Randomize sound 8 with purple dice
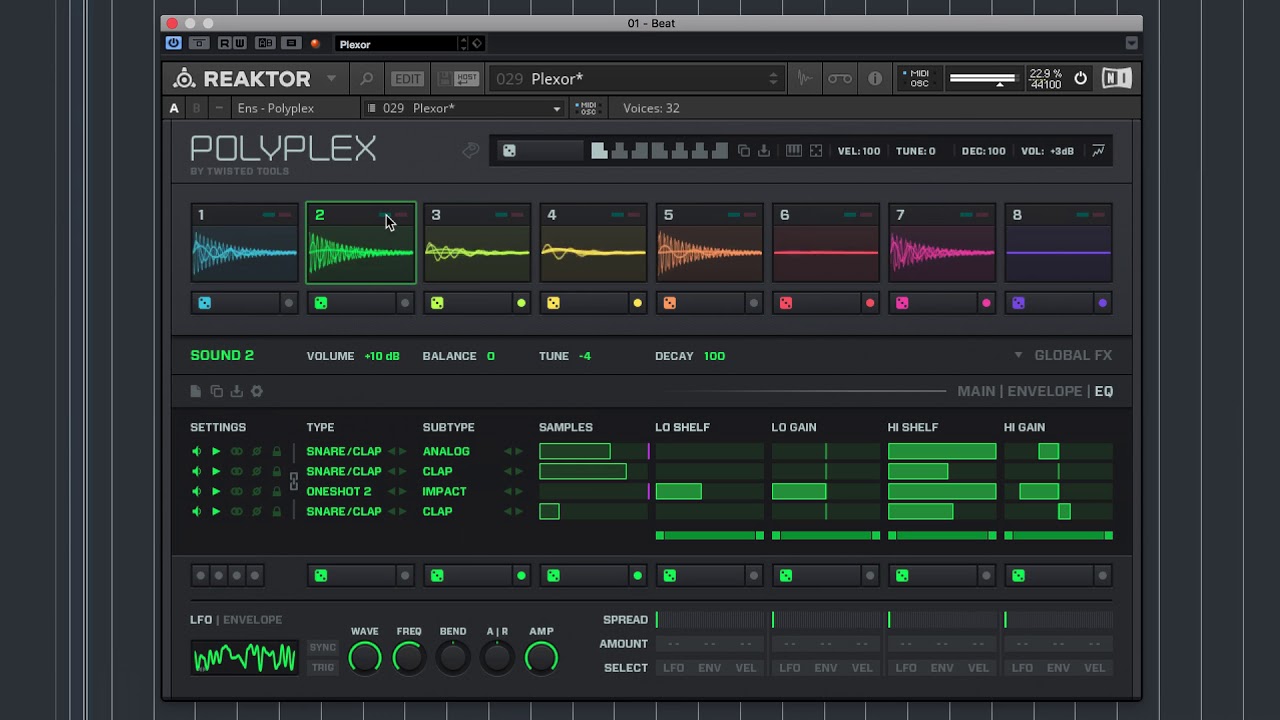The width and height of the screenshot is (1280, 720). tap(1018, 303)
